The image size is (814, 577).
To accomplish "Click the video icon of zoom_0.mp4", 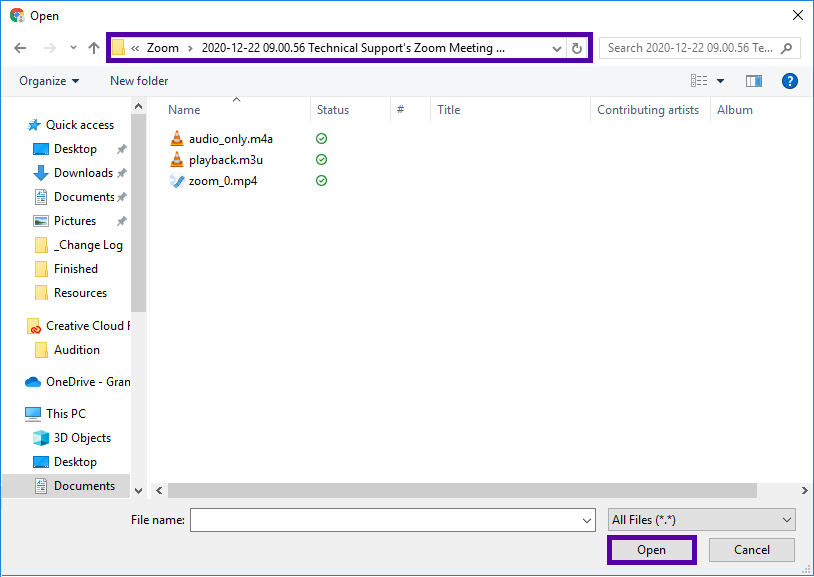I will tap(177, 181).
